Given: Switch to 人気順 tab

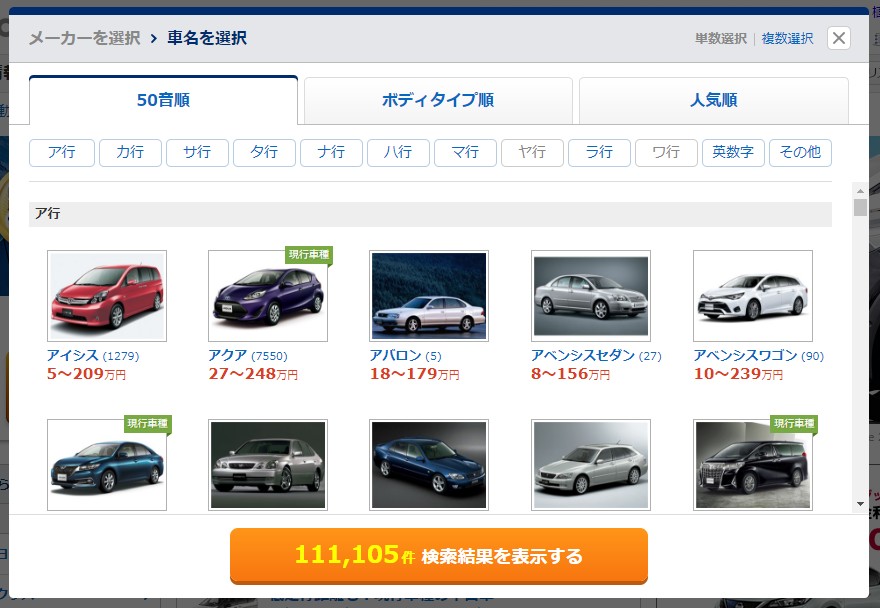Looking at the screenshot, I should point(713,100).
